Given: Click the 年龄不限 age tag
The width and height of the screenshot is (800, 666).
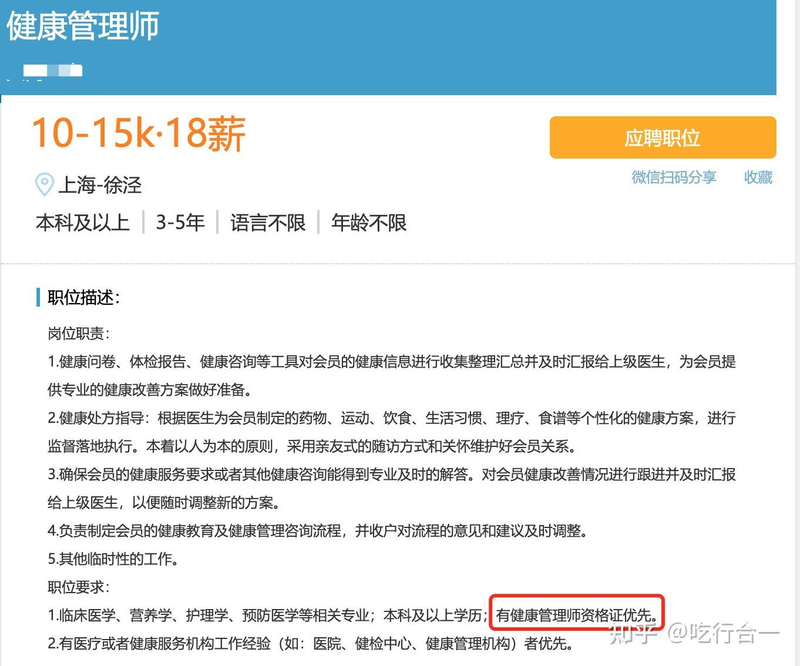Looking at the screenshot, I should click(x=369, y=222).
